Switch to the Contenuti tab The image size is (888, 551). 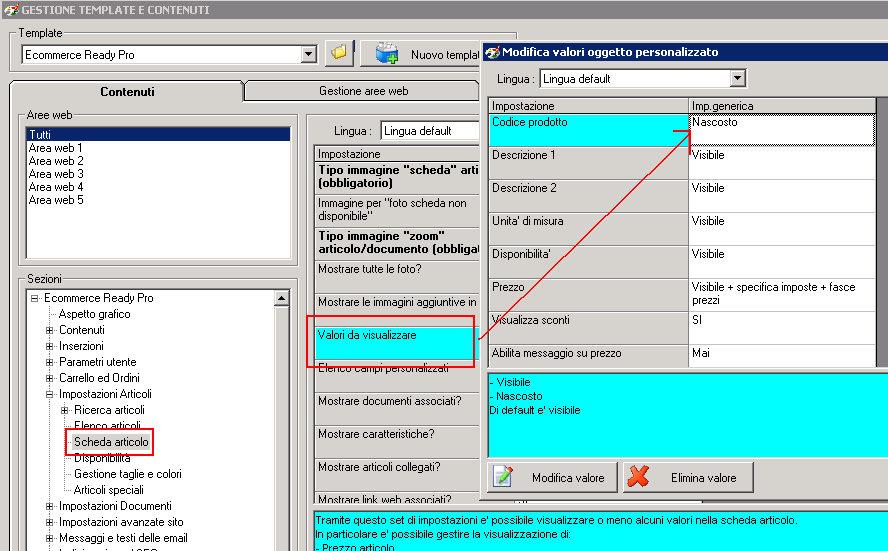coord(127,92)
